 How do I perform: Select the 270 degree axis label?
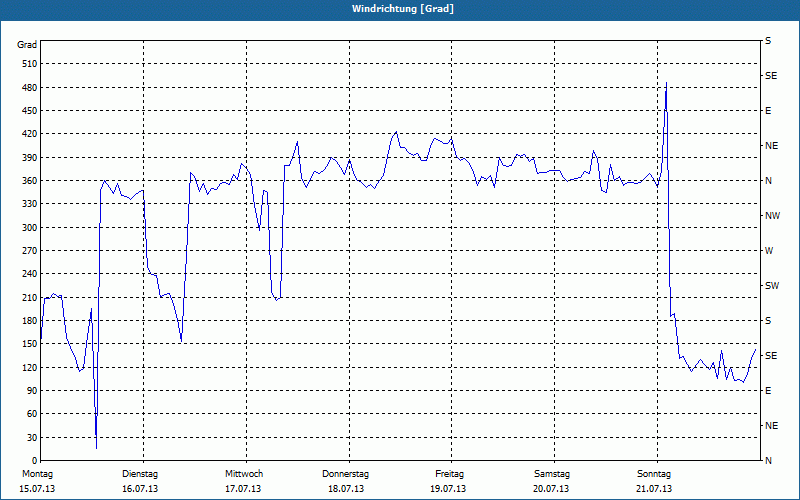pos(30,251)
